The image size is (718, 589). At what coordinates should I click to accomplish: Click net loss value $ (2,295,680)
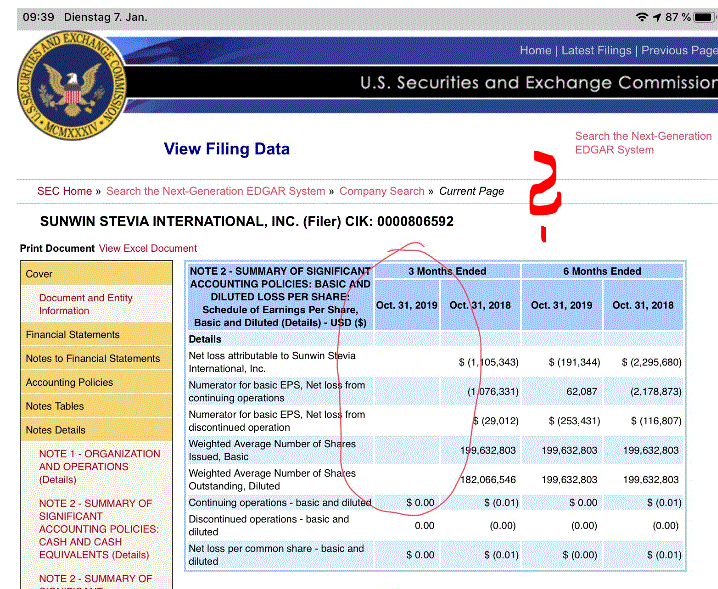[x=651, y=362]
